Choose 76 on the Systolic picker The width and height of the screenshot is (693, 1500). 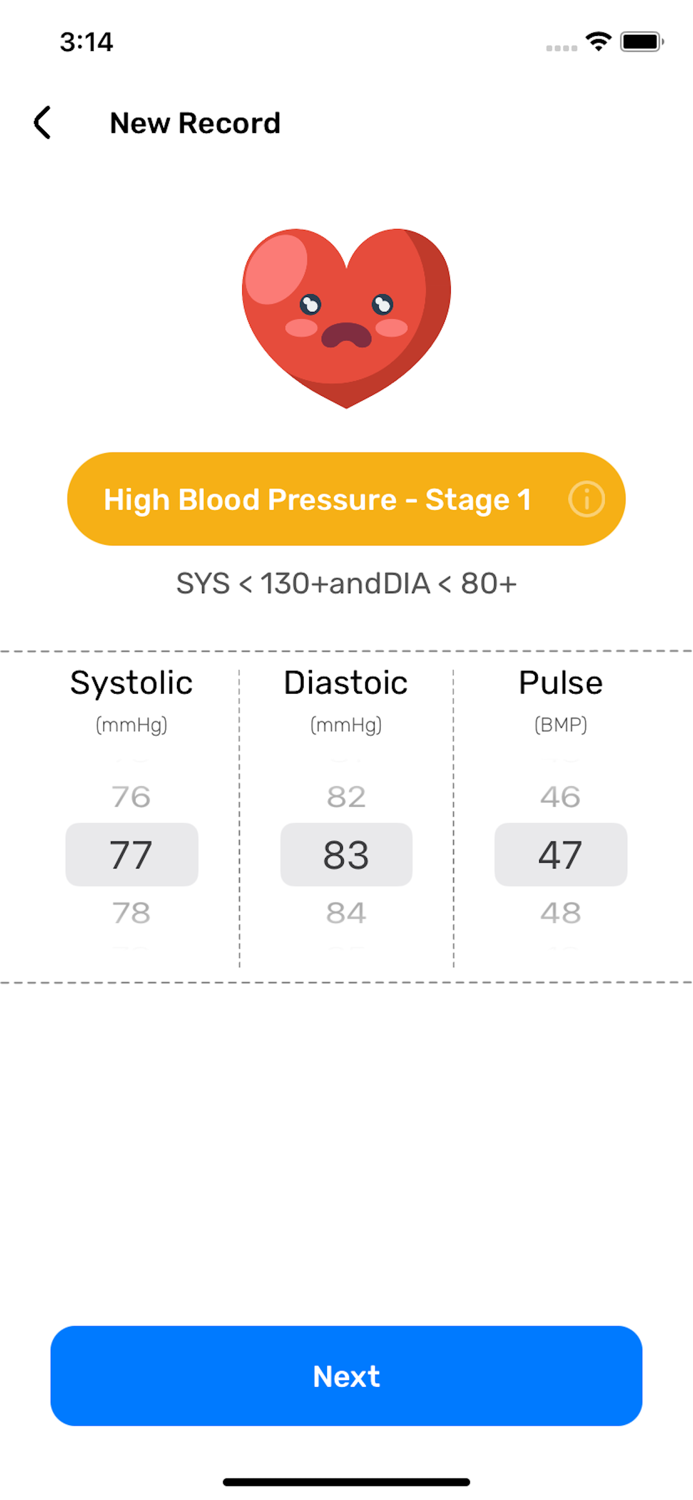click(132, 796)
